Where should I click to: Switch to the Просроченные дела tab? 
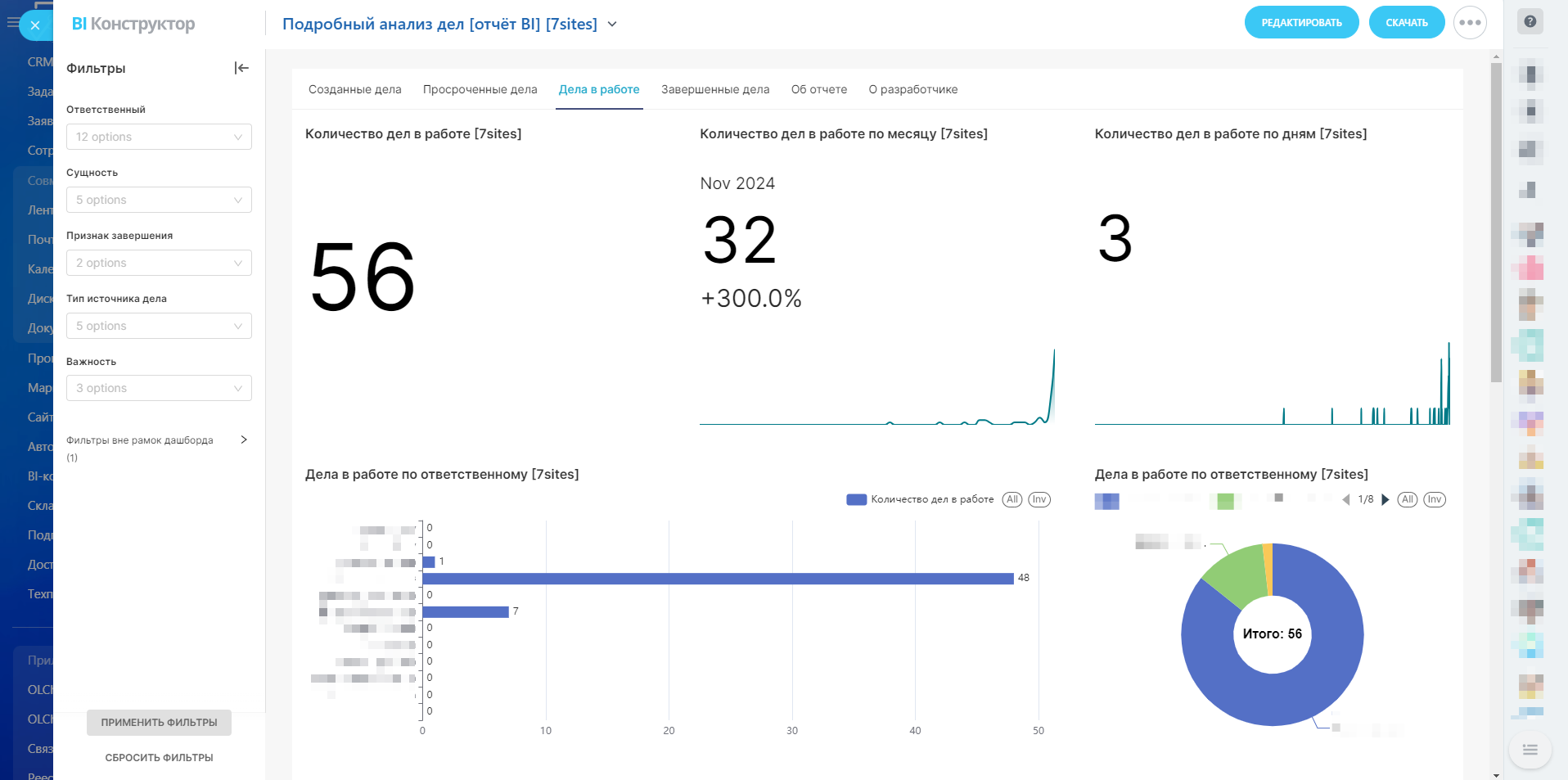tap(480, 89)
